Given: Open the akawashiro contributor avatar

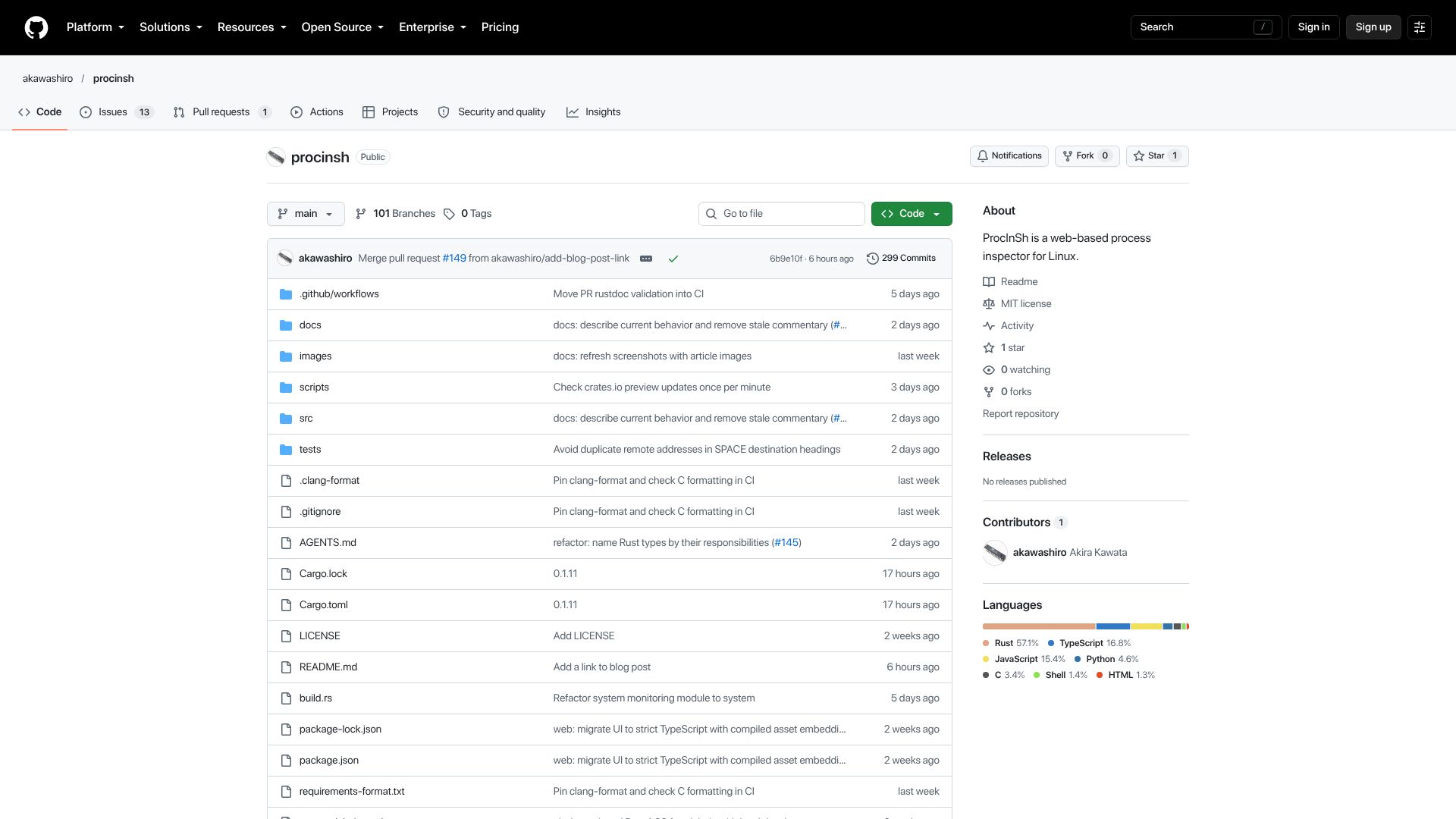Looking at the screenshot, I should pos(995,553).
